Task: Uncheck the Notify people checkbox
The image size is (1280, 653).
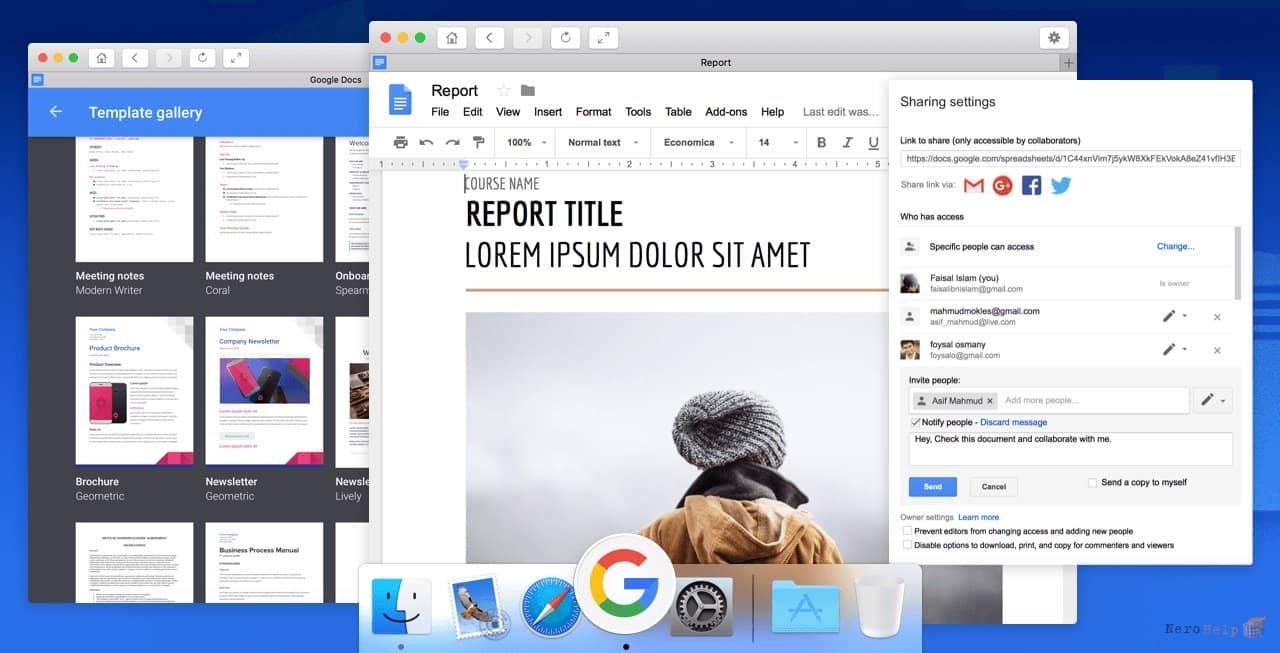Action: click(915, 422)
